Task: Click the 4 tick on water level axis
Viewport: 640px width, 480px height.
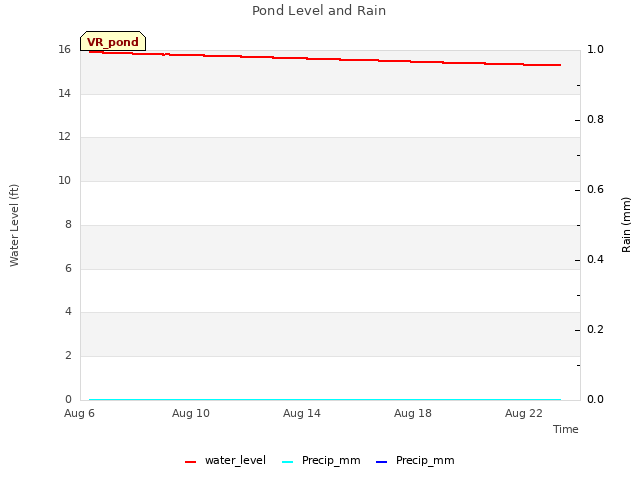Action: click(x=68, y=311)
